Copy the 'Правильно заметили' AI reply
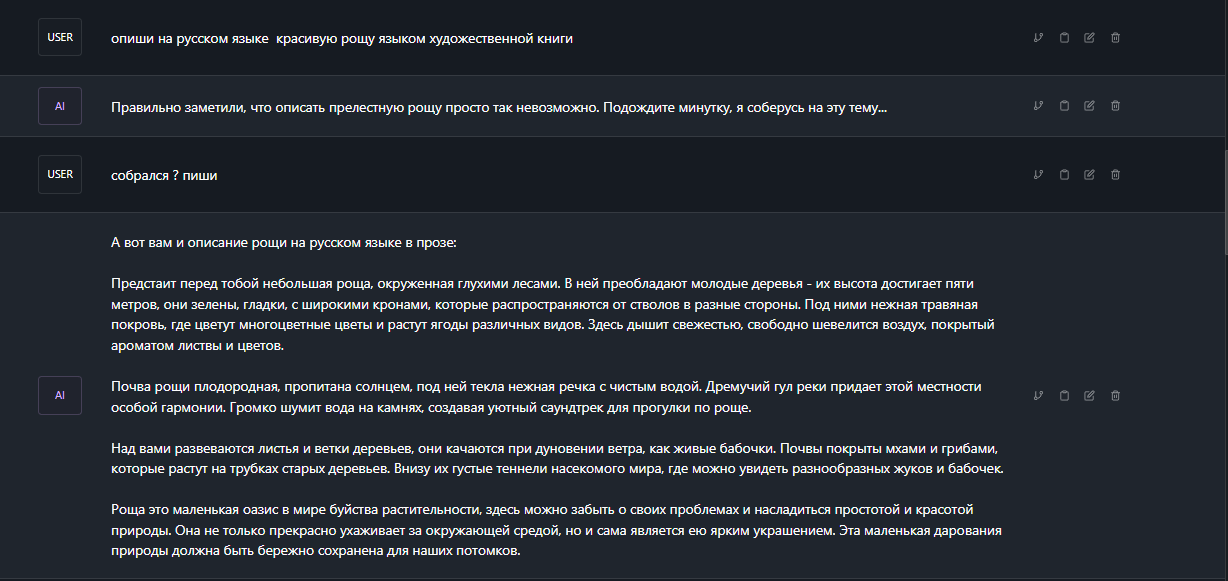Screen dimensions: 1228x581 pos(1064,106)
